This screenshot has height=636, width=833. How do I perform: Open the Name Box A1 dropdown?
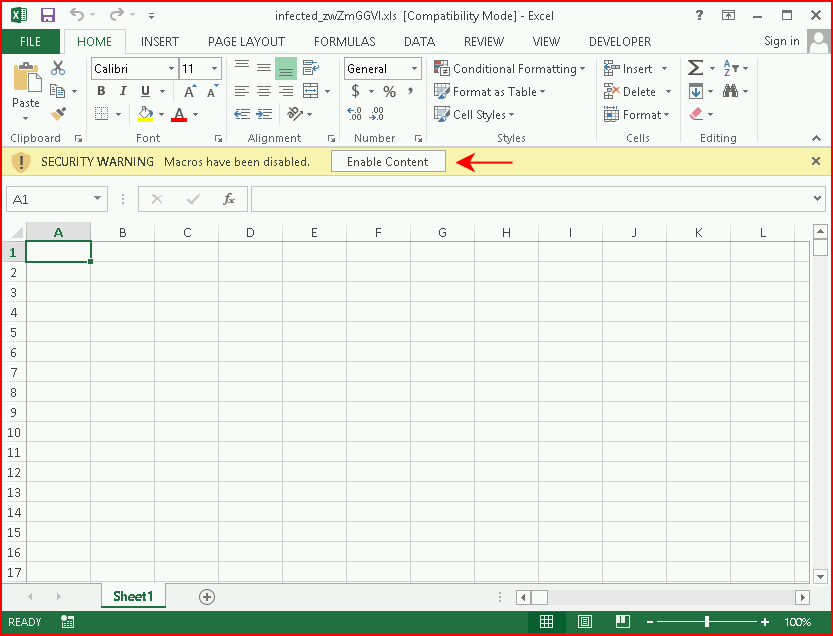coord(97,199)
